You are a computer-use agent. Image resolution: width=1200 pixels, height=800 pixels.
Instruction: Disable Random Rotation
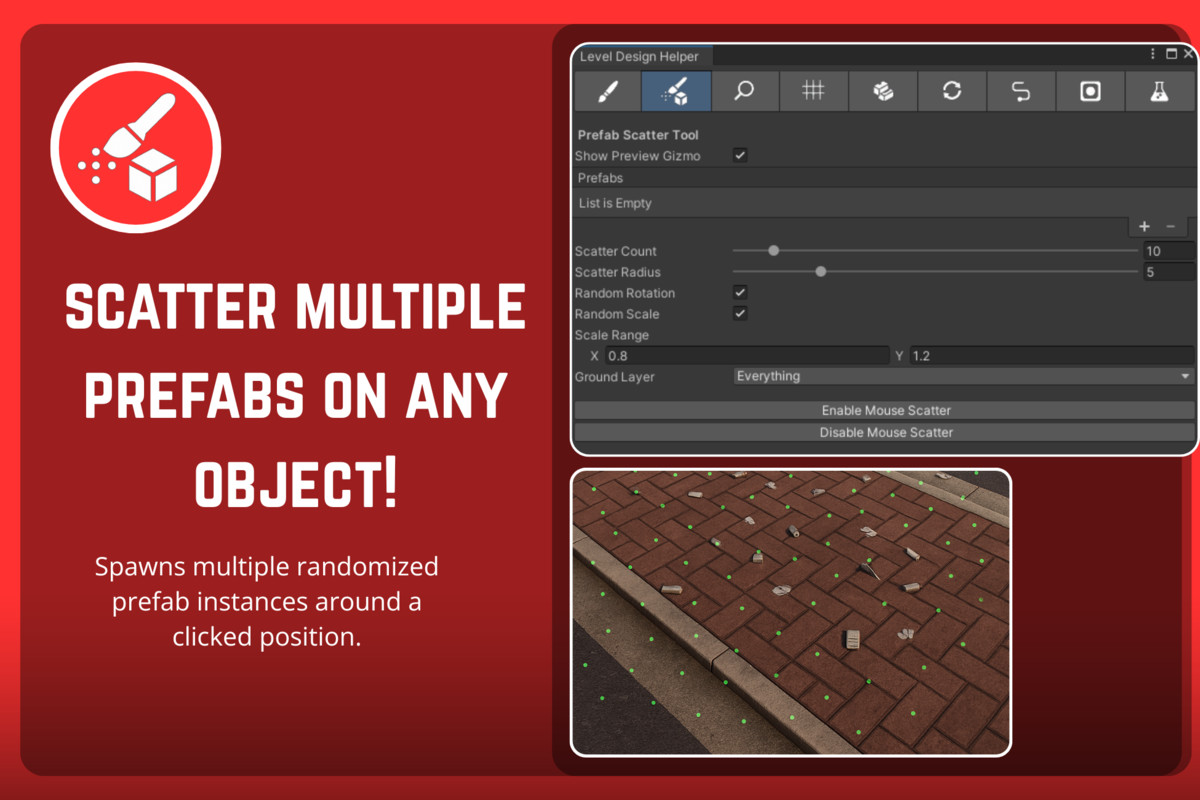coord(739,292)
